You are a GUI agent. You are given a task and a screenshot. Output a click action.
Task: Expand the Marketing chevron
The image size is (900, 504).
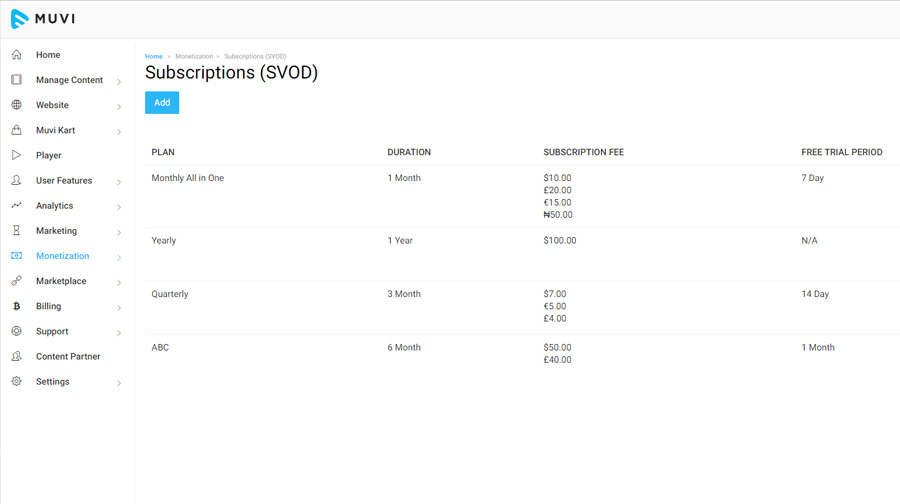[119, 232]
